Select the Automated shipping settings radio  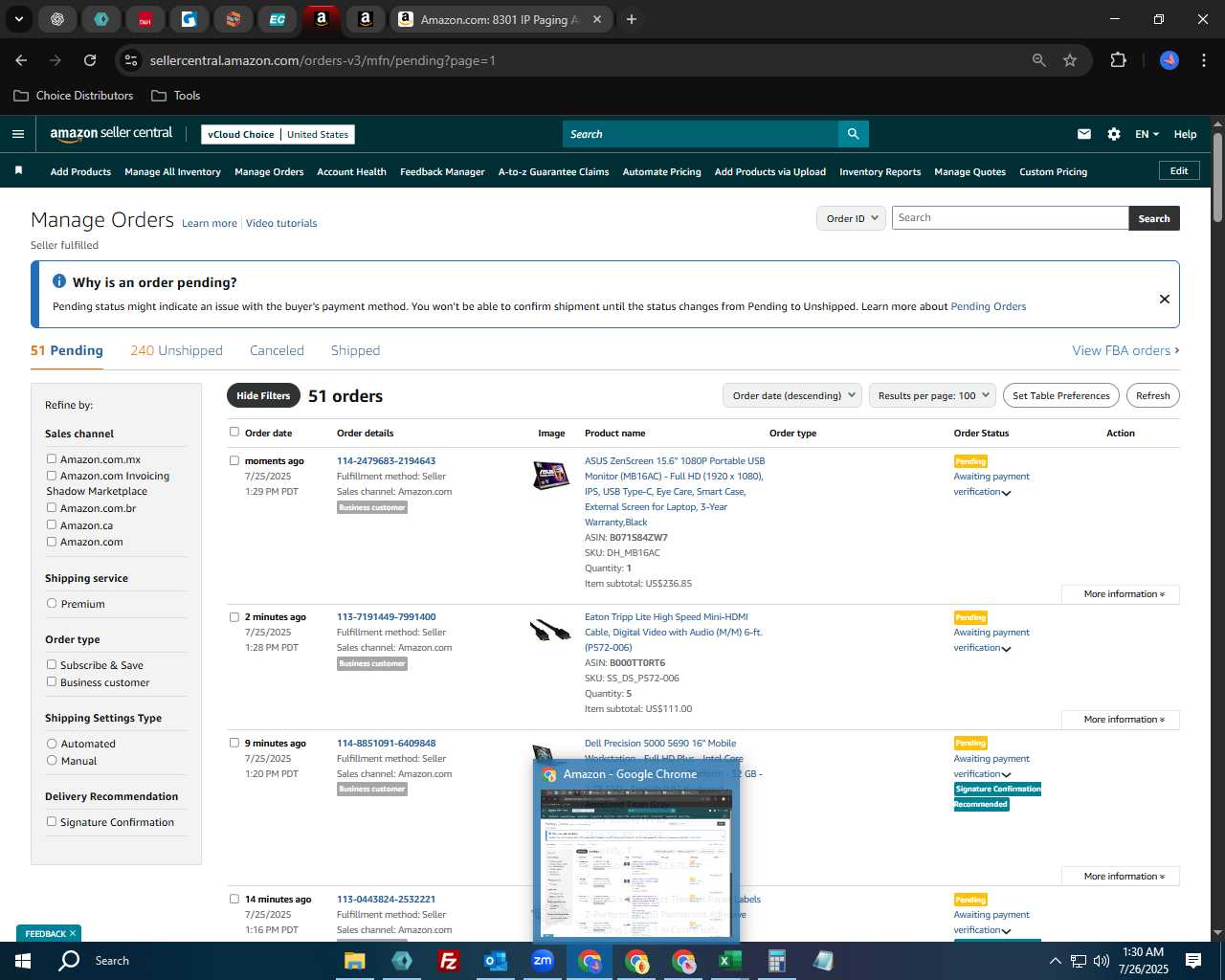(52, 744)
